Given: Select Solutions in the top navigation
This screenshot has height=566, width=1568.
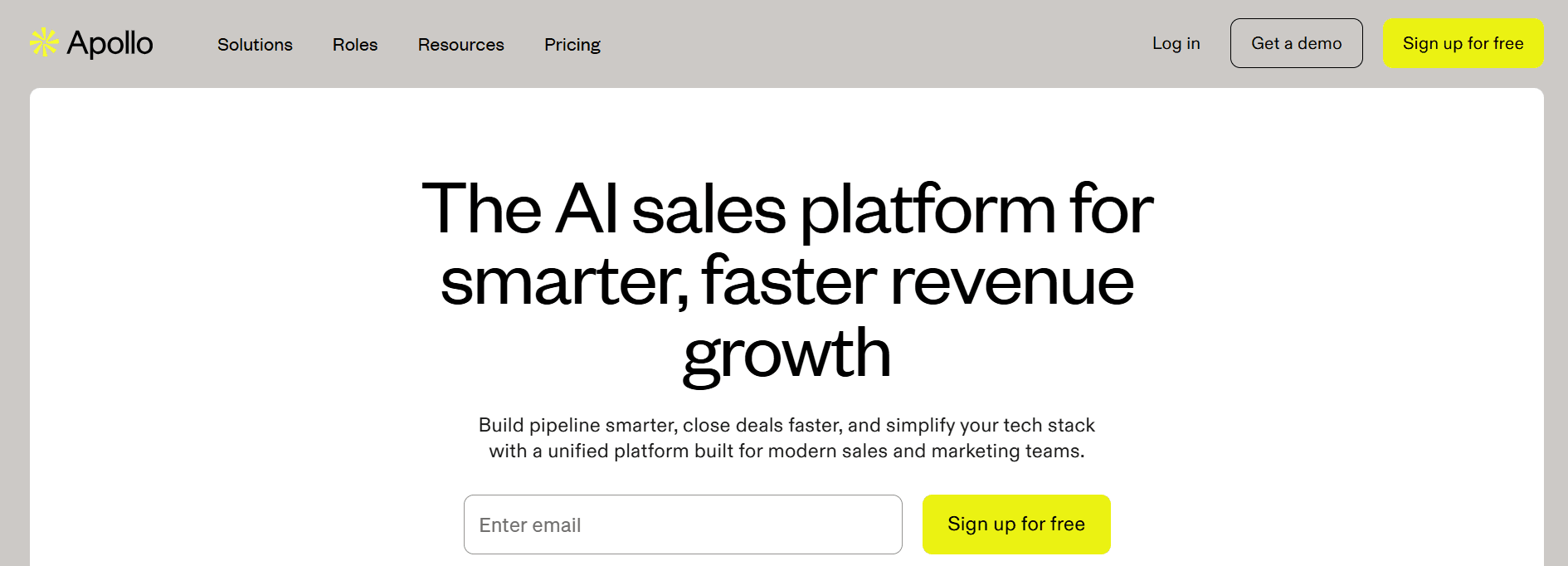Looking at the screenshot, I should (x=255, y=45).
